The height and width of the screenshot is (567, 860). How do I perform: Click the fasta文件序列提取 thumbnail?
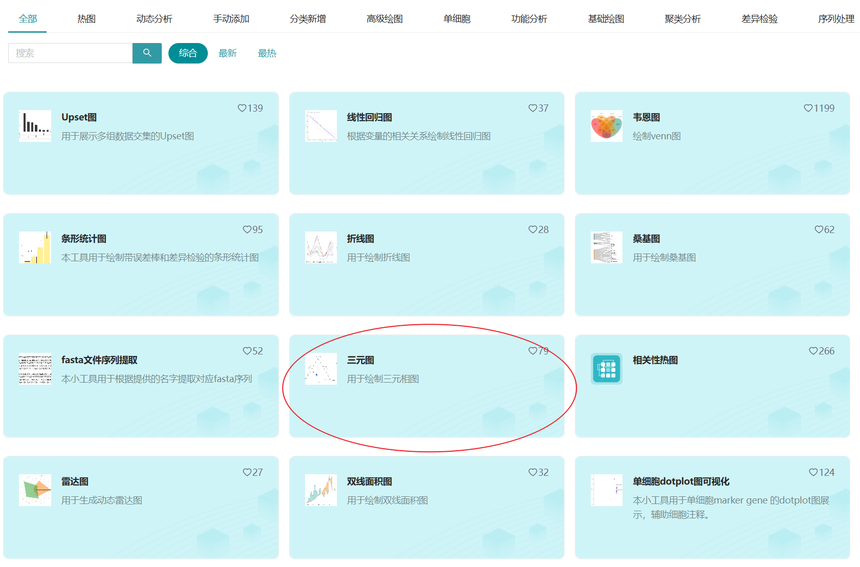(x=35, y=368)
